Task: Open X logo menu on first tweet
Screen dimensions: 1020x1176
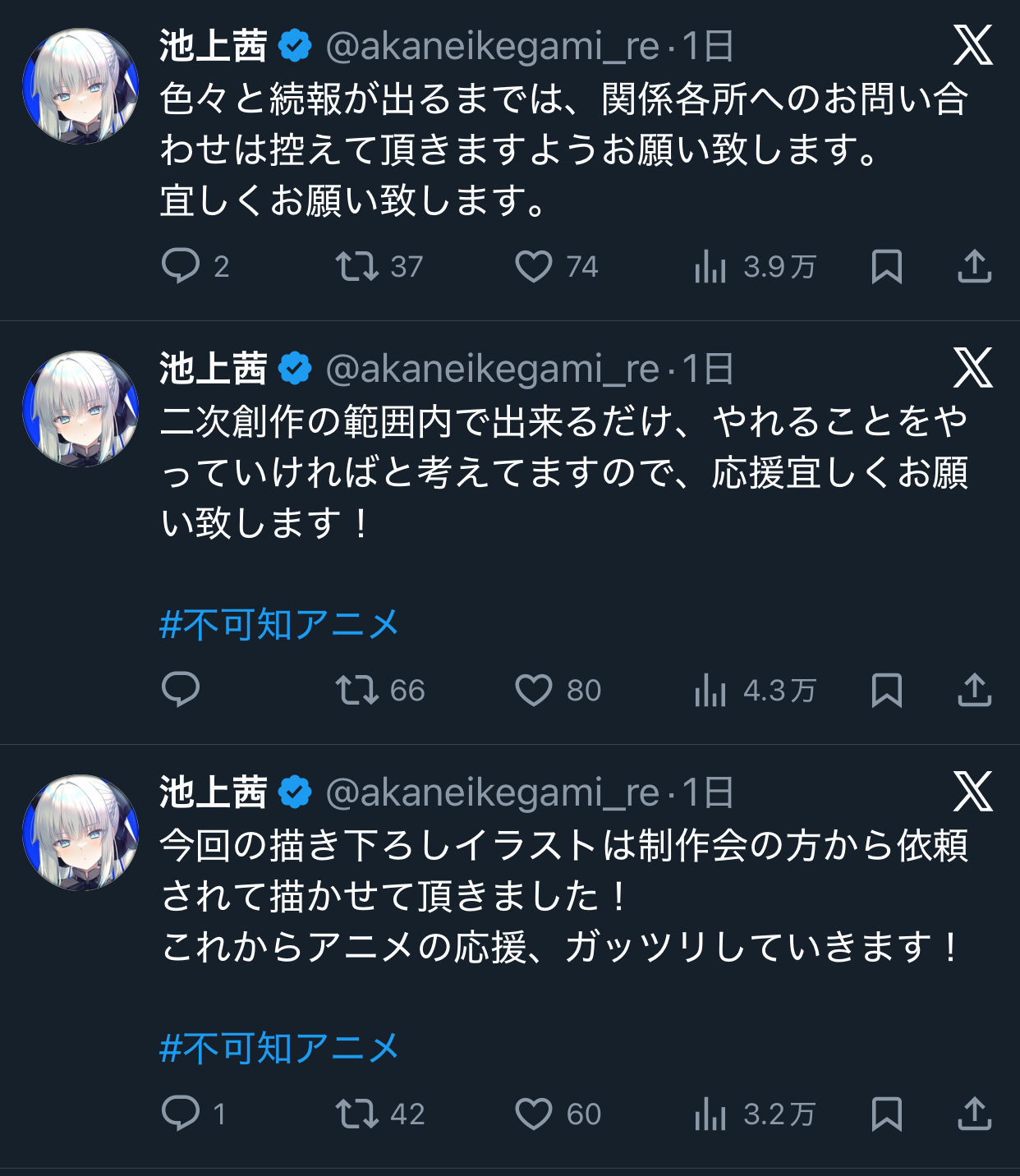Action: [x=972, y=45]
